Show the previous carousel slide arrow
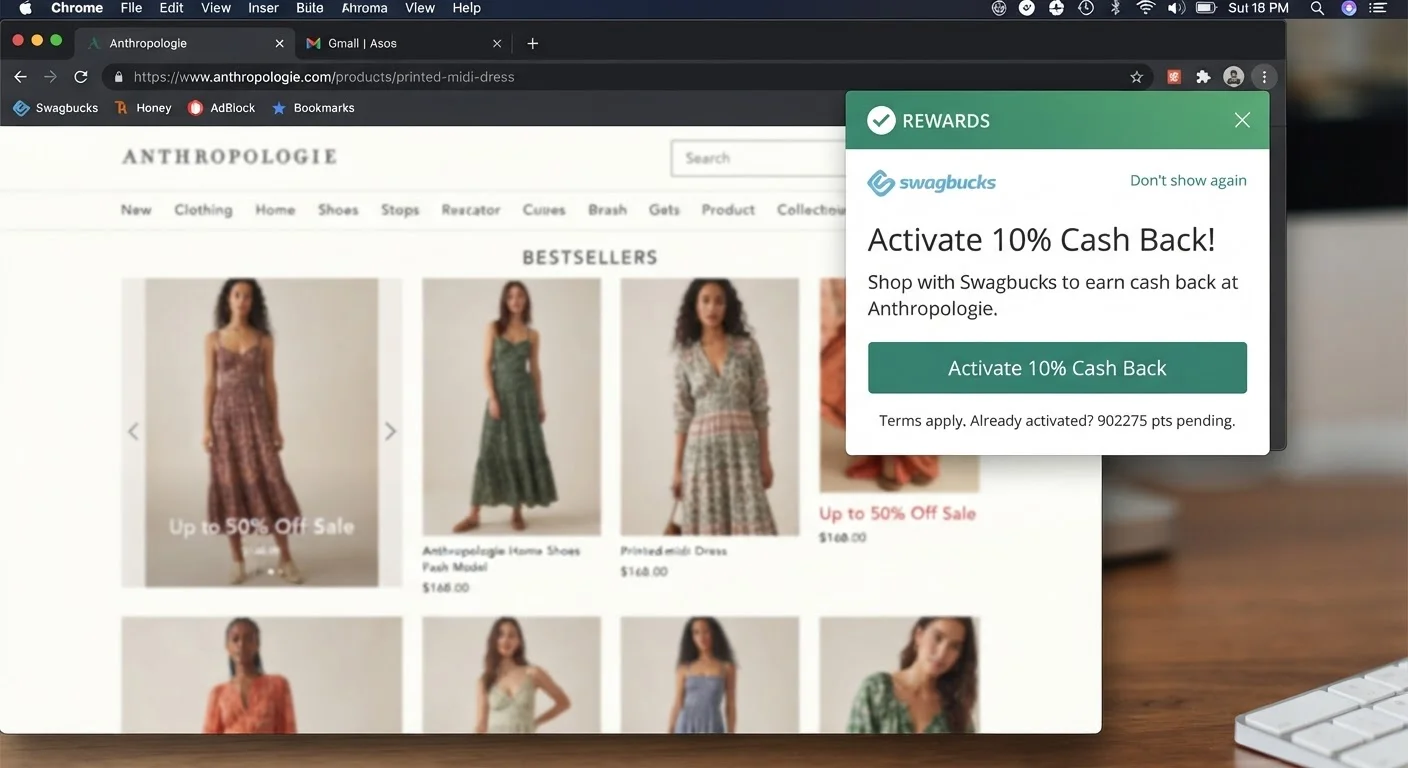 coord(133,431)
